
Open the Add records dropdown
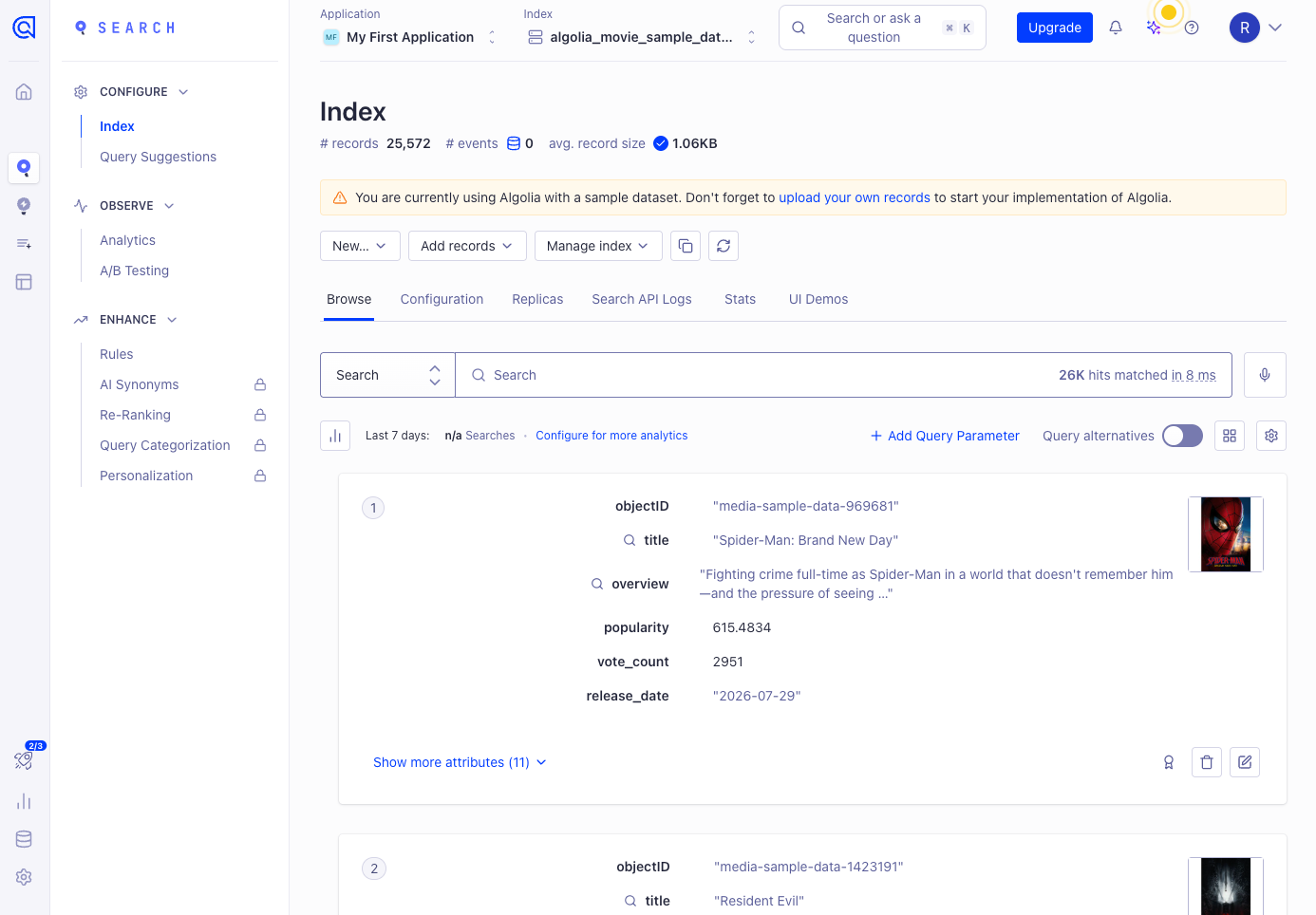(x=467, y=246)
